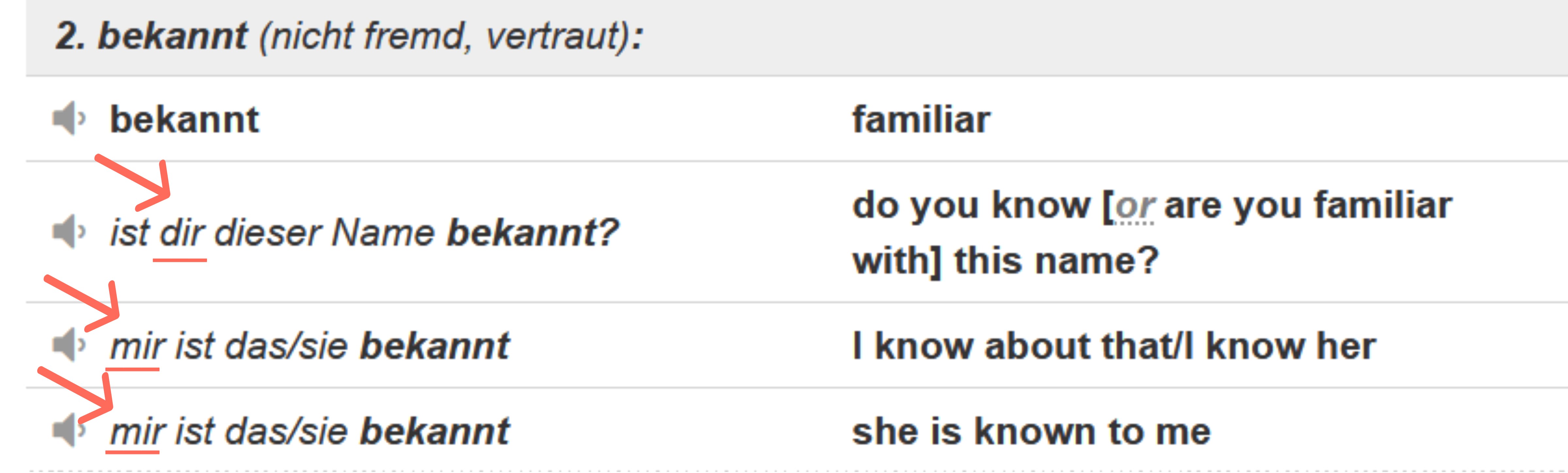Click speaker icon in "she is known to me" row

pyautogui.click(x=68, y=431)
